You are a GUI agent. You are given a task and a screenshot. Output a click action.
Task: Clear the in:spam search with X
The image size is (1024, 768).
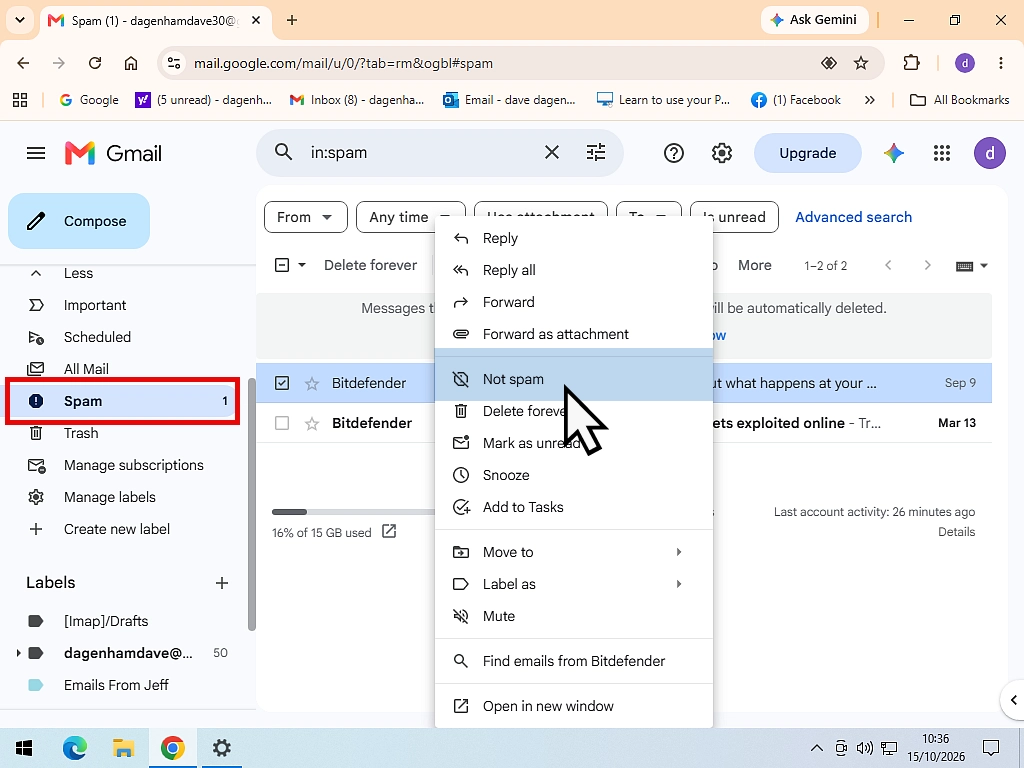(552, 152)
